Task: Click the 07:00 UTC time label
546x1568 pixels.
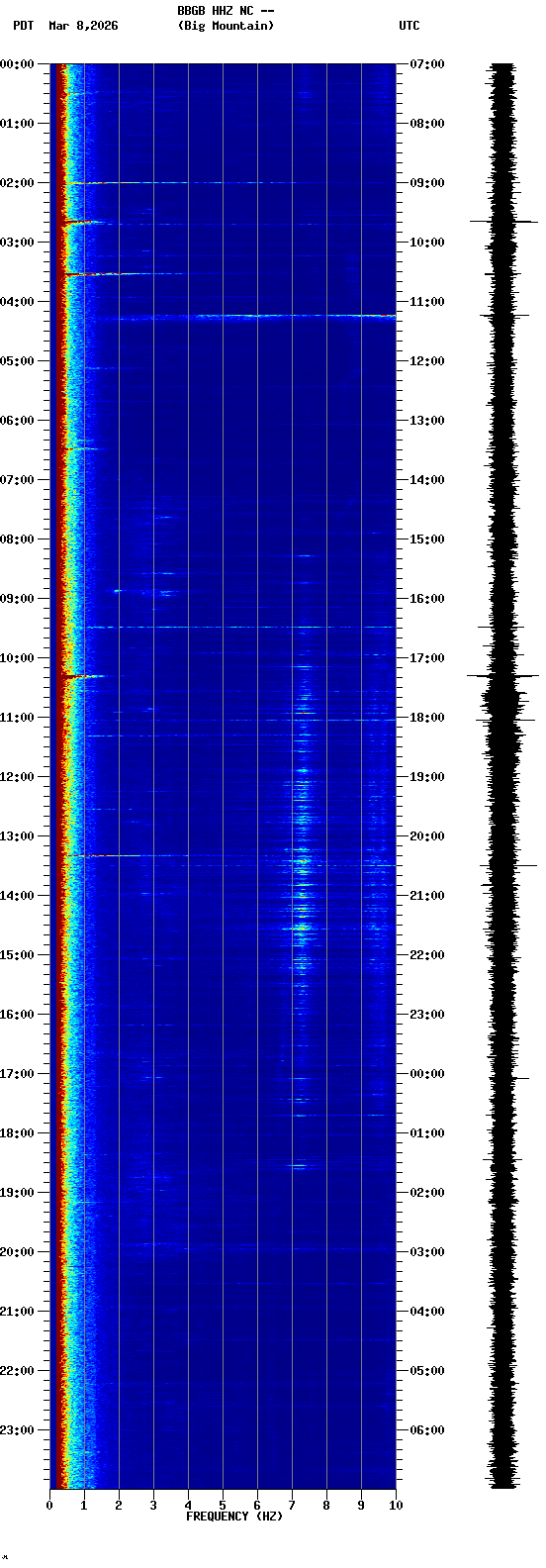Action: [427, 64]
